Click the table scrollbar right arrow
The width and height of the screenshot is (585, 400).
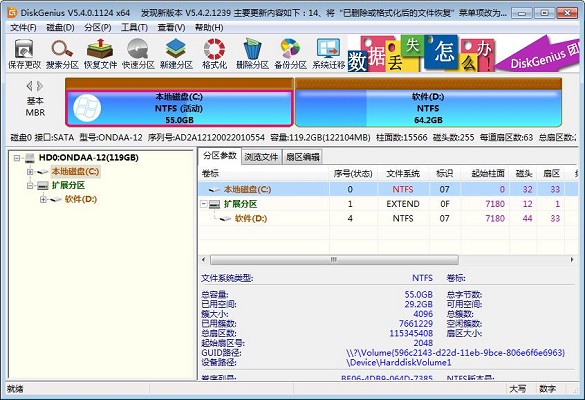point(572,259)
